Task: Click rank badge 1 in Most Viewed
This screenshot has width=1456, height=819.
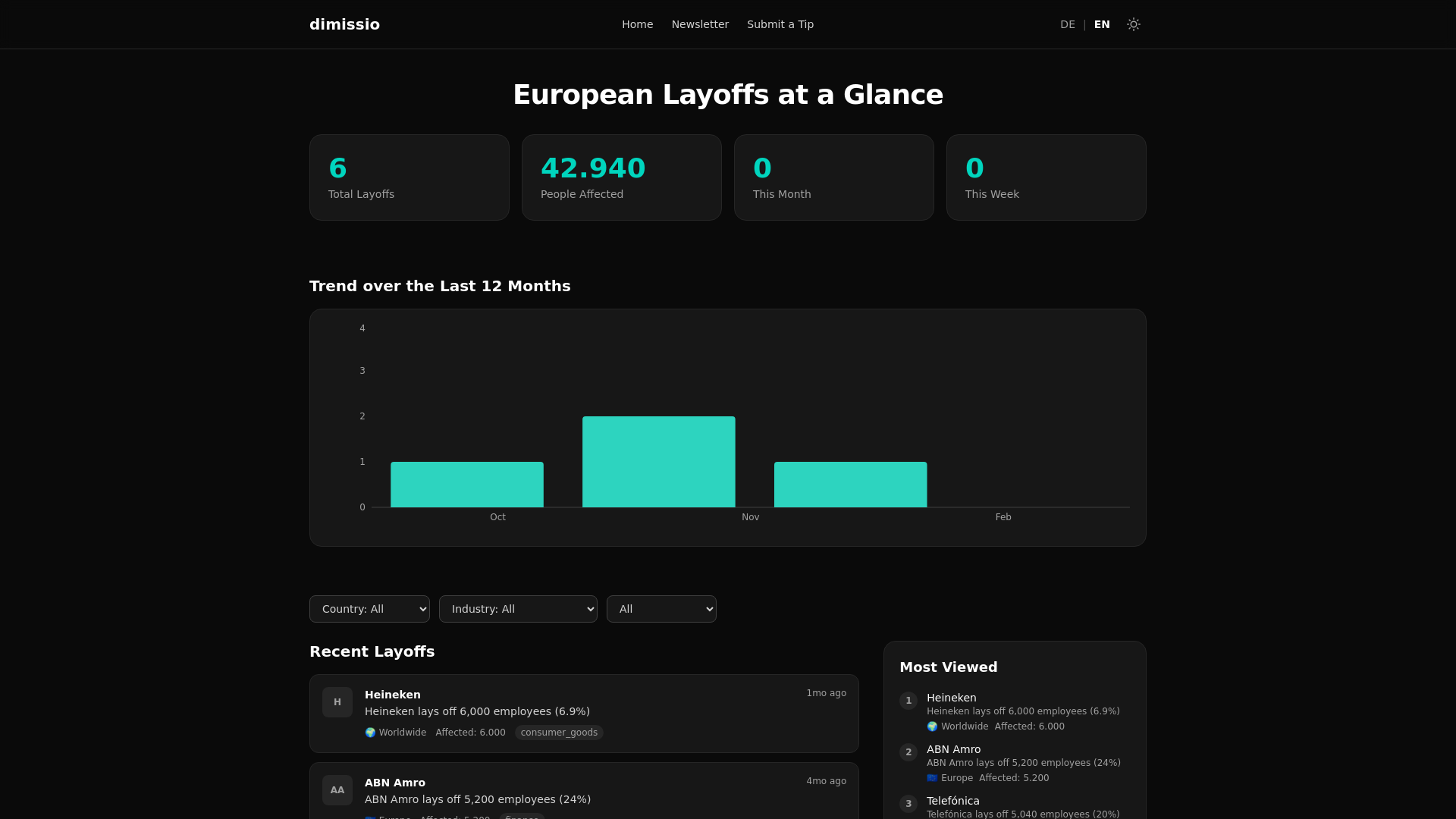Action: pyautogui.click(x=908, y=701)
